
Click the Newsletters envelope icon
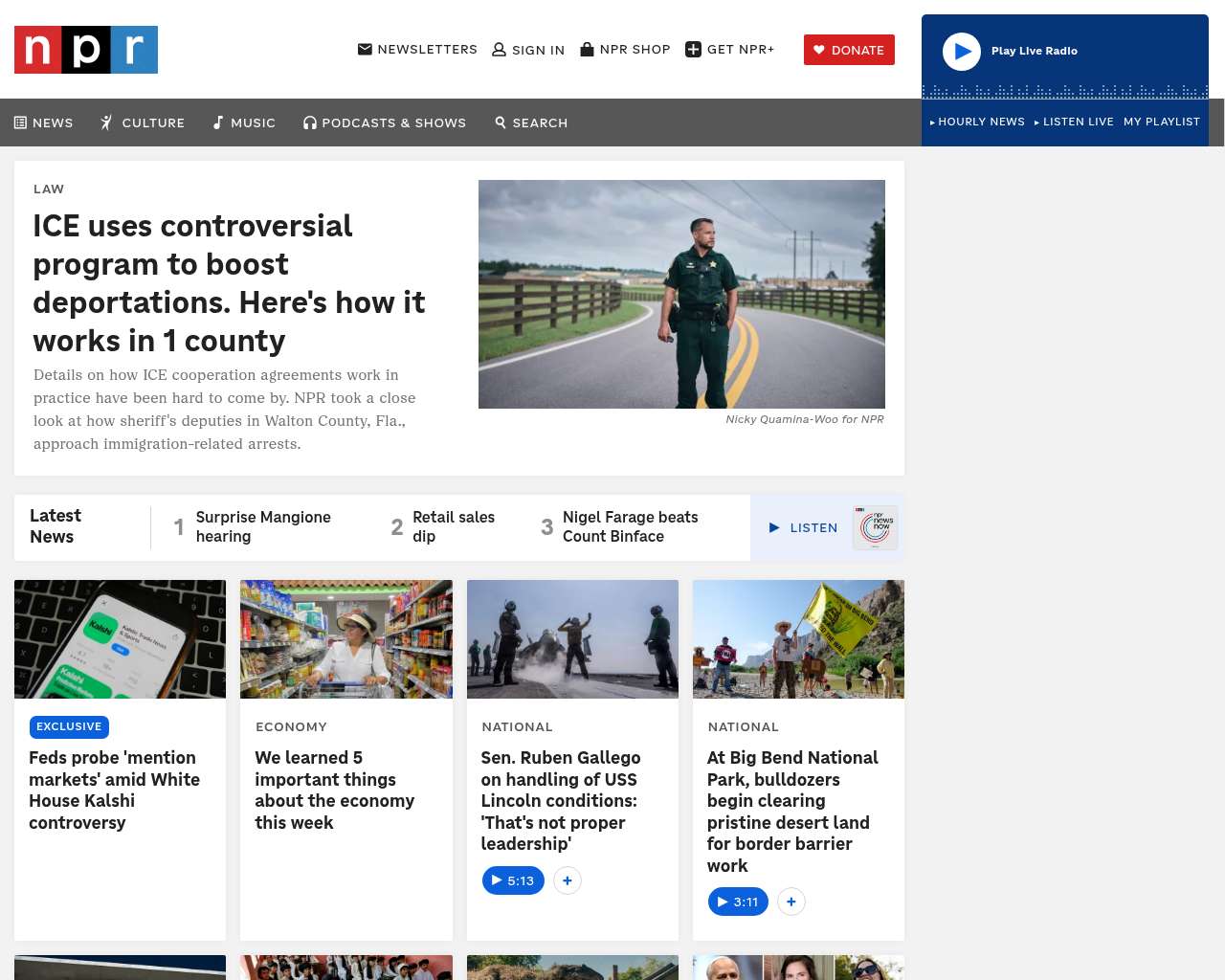tap(365, 49)
